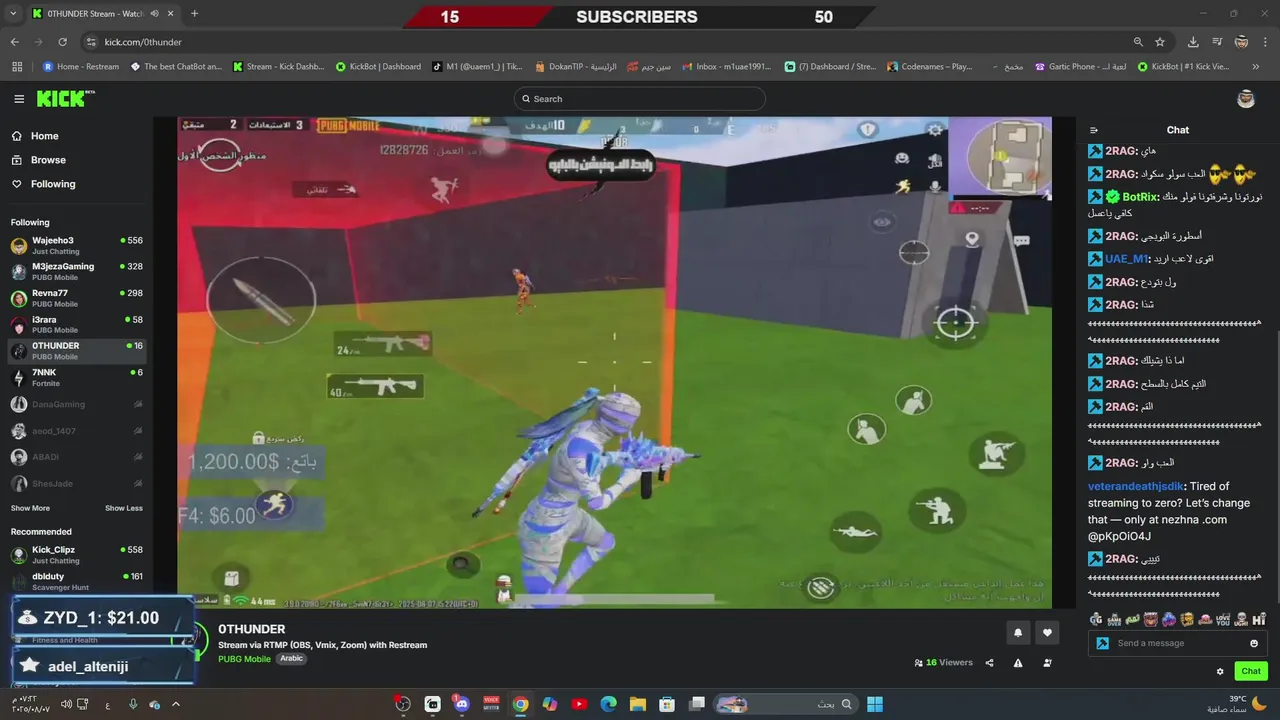Click the chat identity badge icon
This screenshot has height=720, width=1280.
[x=1102, y=643]
